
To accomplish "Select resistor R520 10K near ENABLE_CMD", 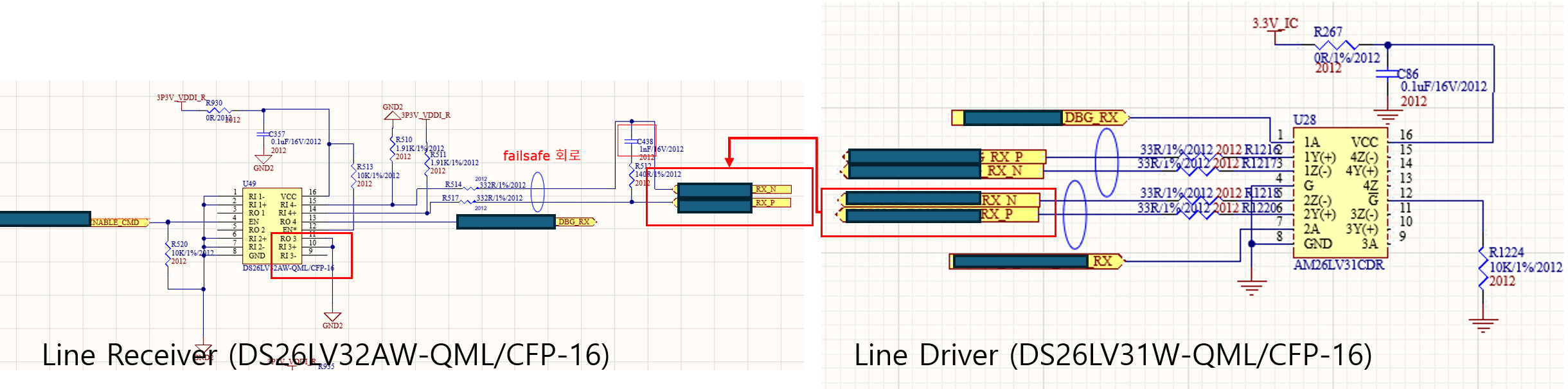I will (168, 253).
